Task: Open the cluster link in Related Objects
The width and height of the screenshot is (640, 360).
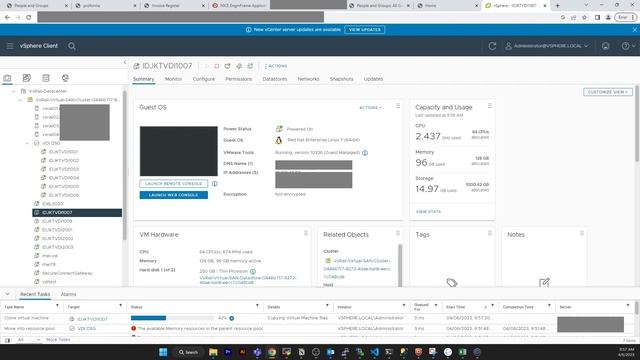Action: point(357,269)
